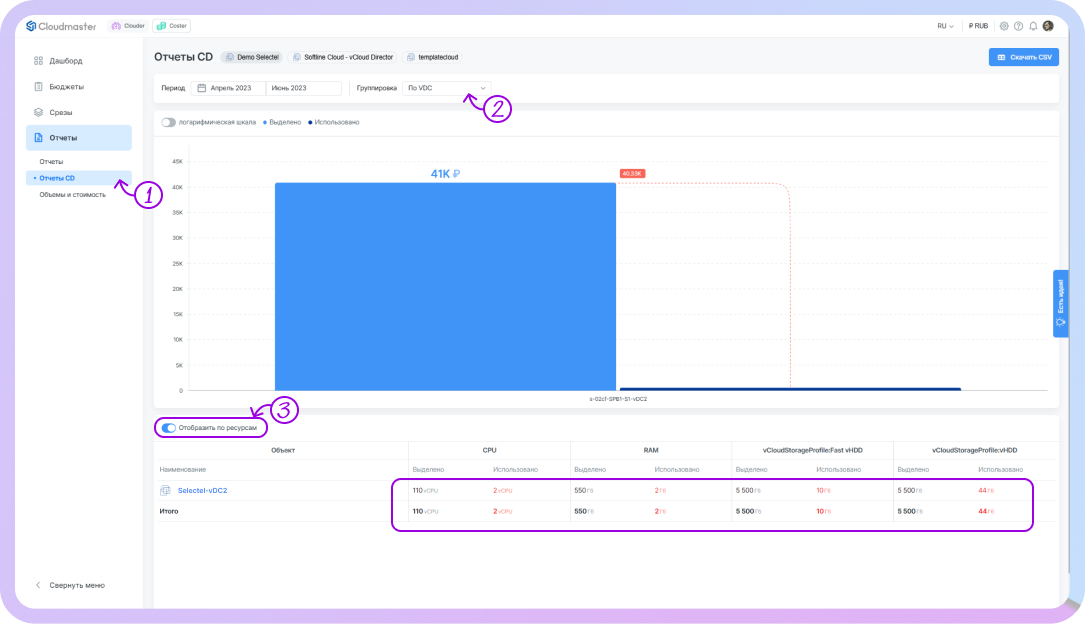The image size is (1085, 624).
Task: Toggle the Demo Selectel account filter
Action: pos(252,57)
